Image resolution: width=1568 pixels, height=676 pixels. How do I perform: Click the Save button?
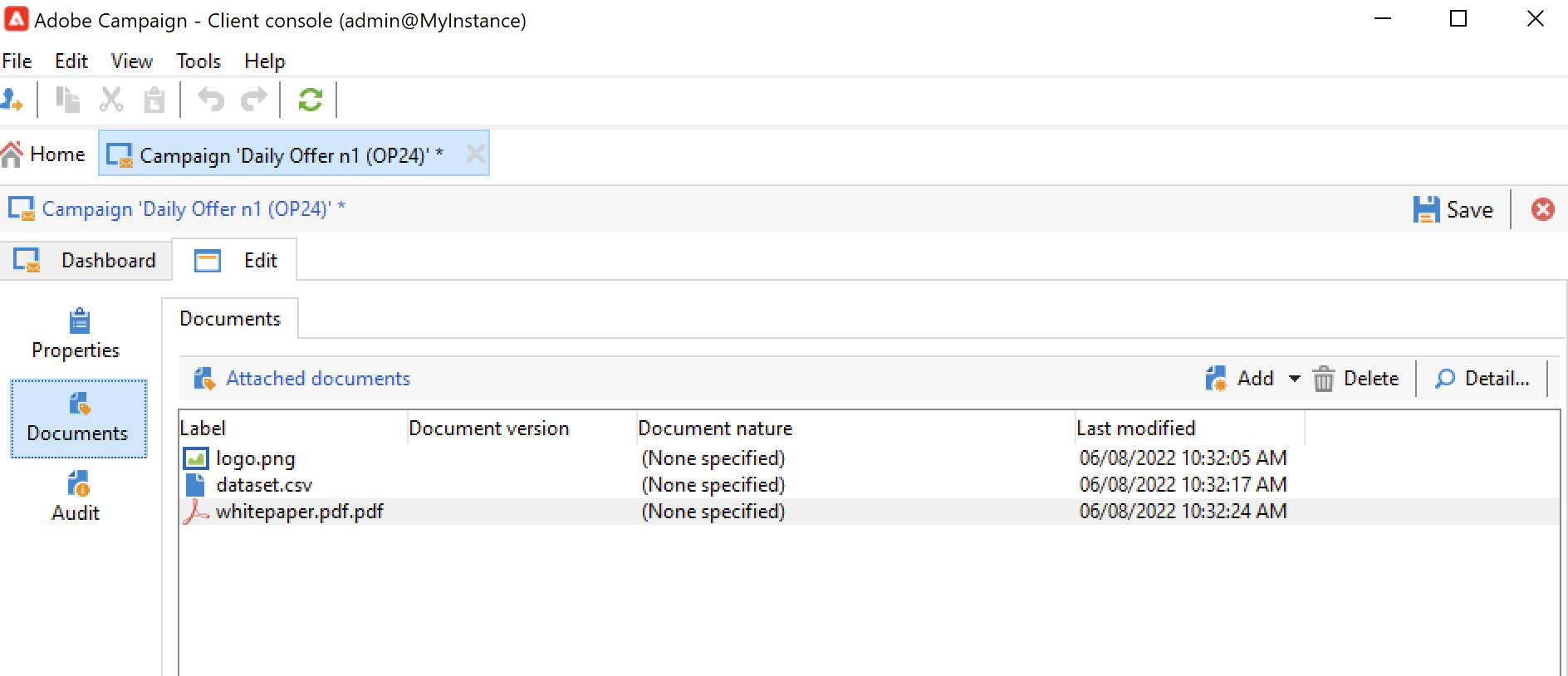[x=1453, y=209]
